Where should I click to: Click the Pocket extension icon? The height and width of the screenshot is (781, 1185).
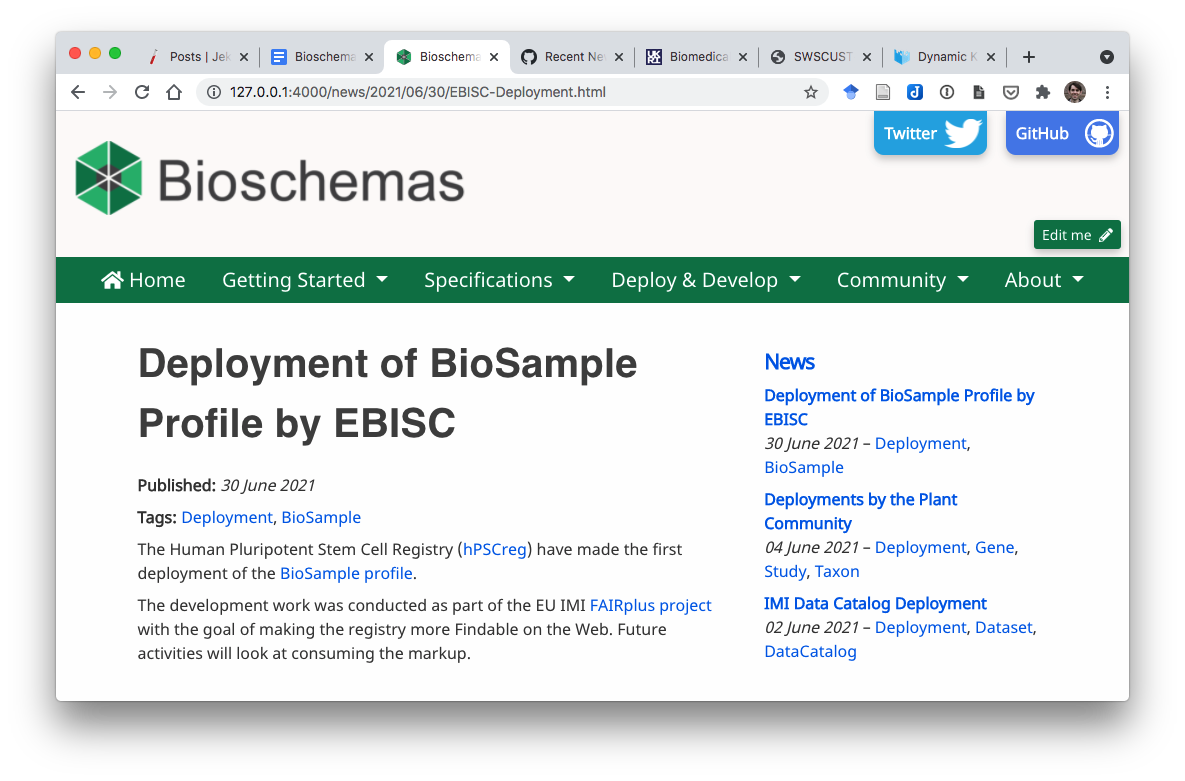[x=1010, y=92]
